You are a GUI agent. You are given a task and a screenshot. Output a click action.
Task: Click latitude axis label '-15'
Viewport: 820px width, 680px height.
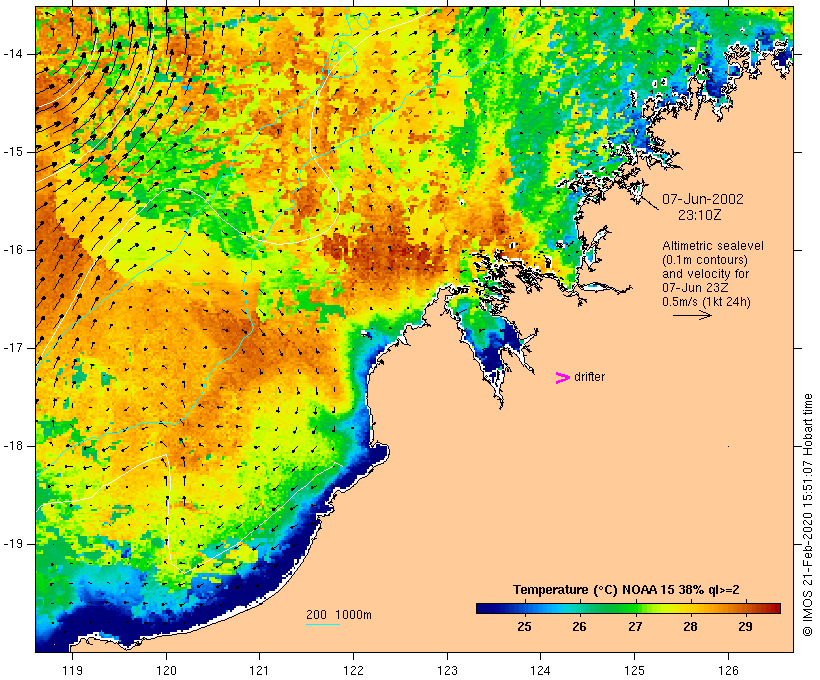tap(13, 152)
